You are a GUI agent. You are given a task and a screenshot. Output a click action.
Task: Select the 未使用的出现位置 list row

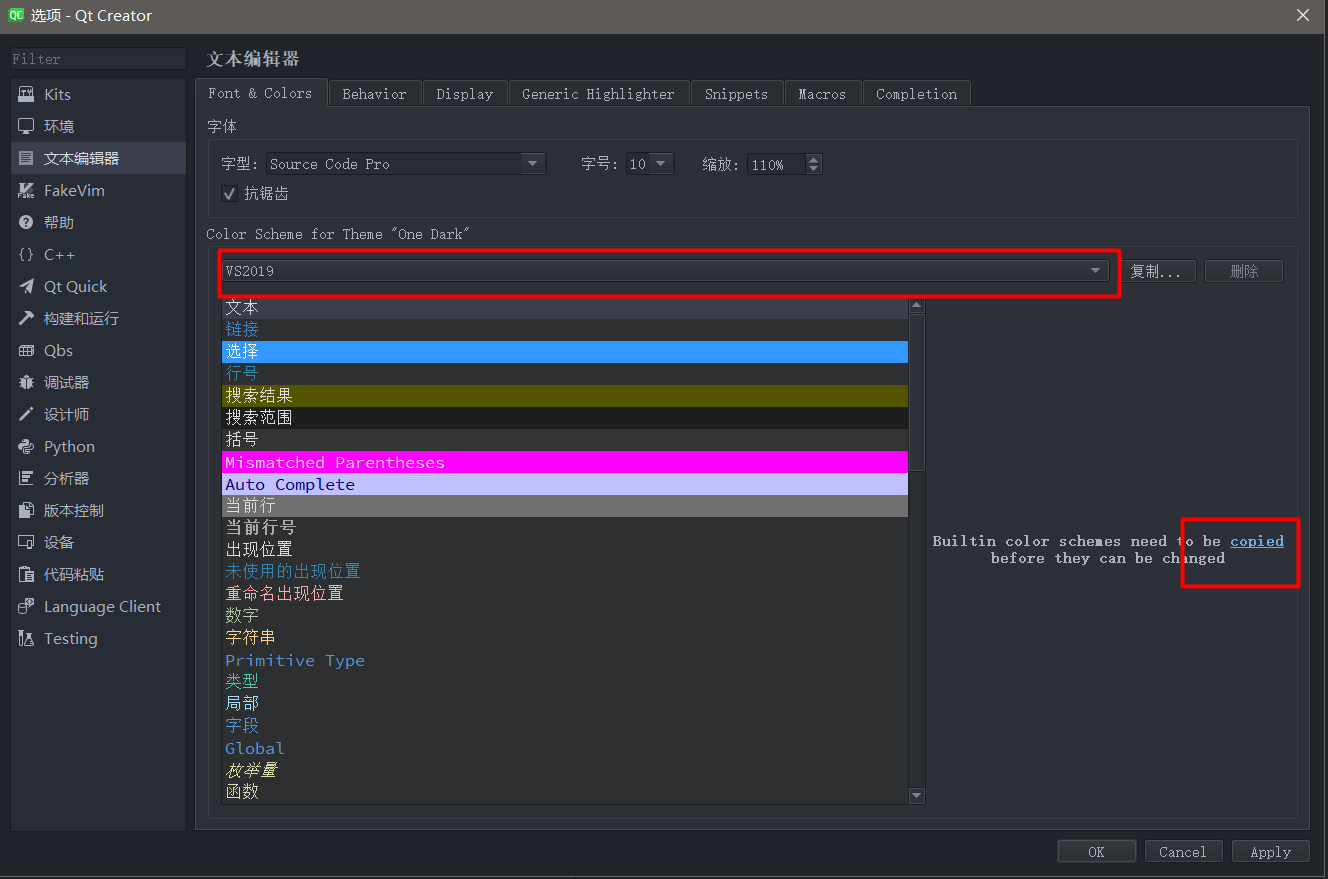click(x=565, y=572)
